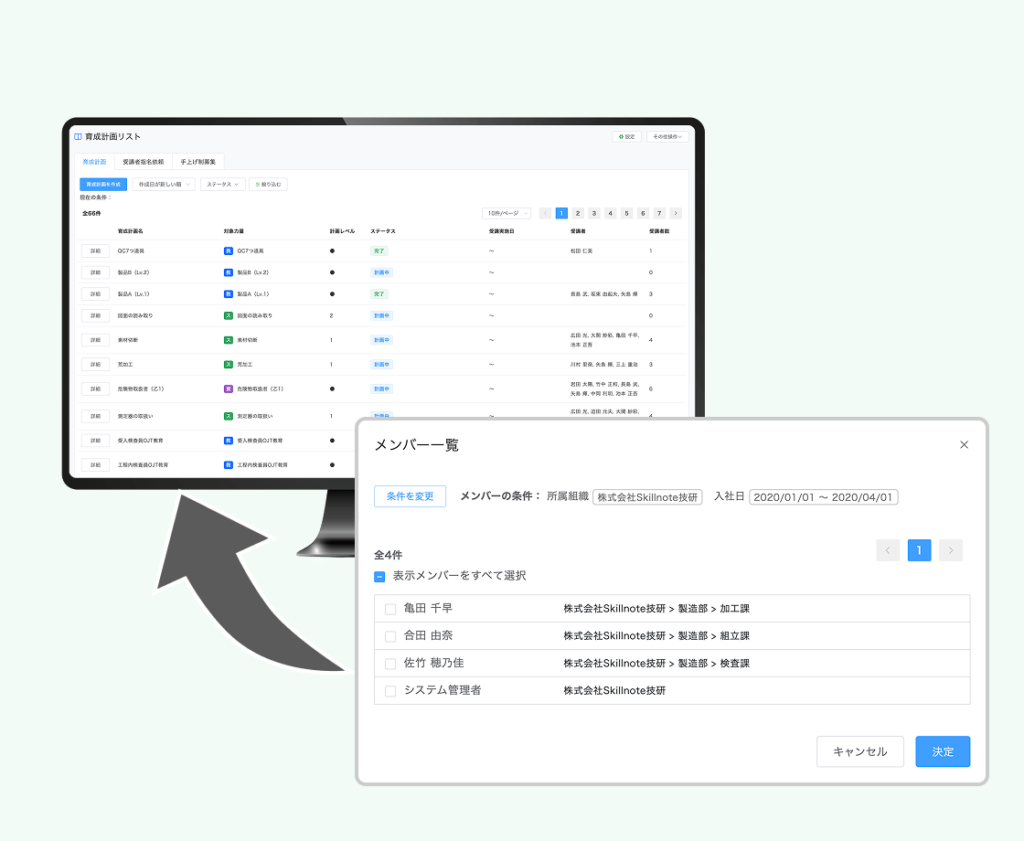The height and width of the screenshot is (841, 1024).
Task: Click the blue 教 icon for QC7つ道具
Action: pos(228,250)
